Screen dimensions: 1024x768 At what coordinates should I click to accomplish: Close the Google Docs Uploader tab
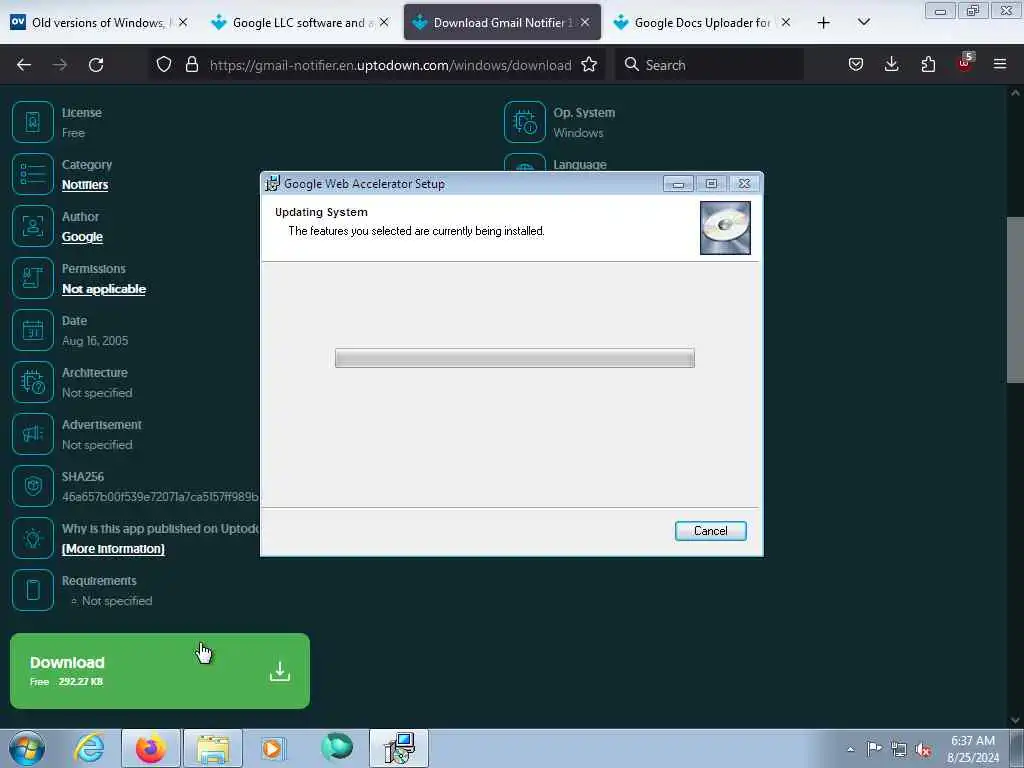[x=786, y=22]
